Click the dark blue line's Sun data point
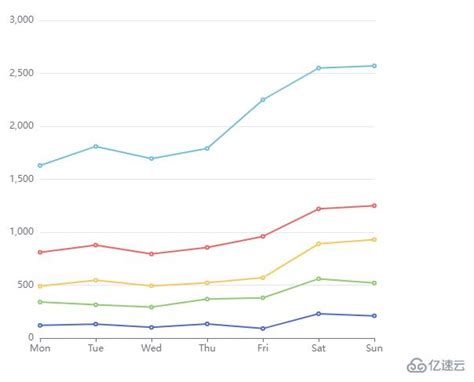The height and width of the screenshot is (382, 474). [374, 316]
